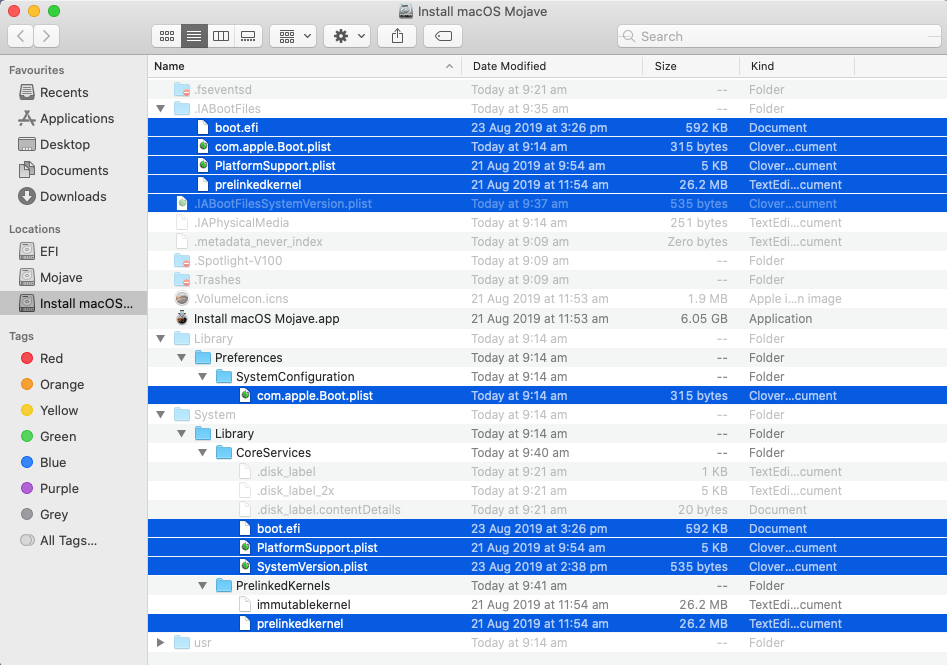Select com.apple.Boot.plist under SystemConfiguration
The height and width of the screenshot is (665, 947).
[x=547, y=396]
